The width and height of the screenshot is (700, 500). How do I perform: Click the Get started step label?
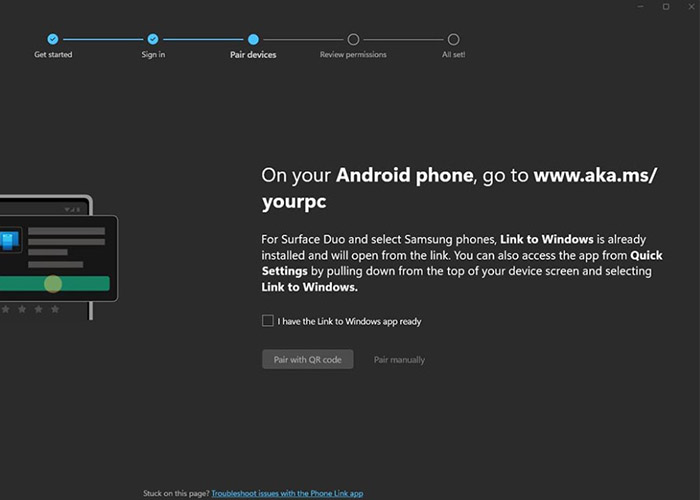click(53, 54)
